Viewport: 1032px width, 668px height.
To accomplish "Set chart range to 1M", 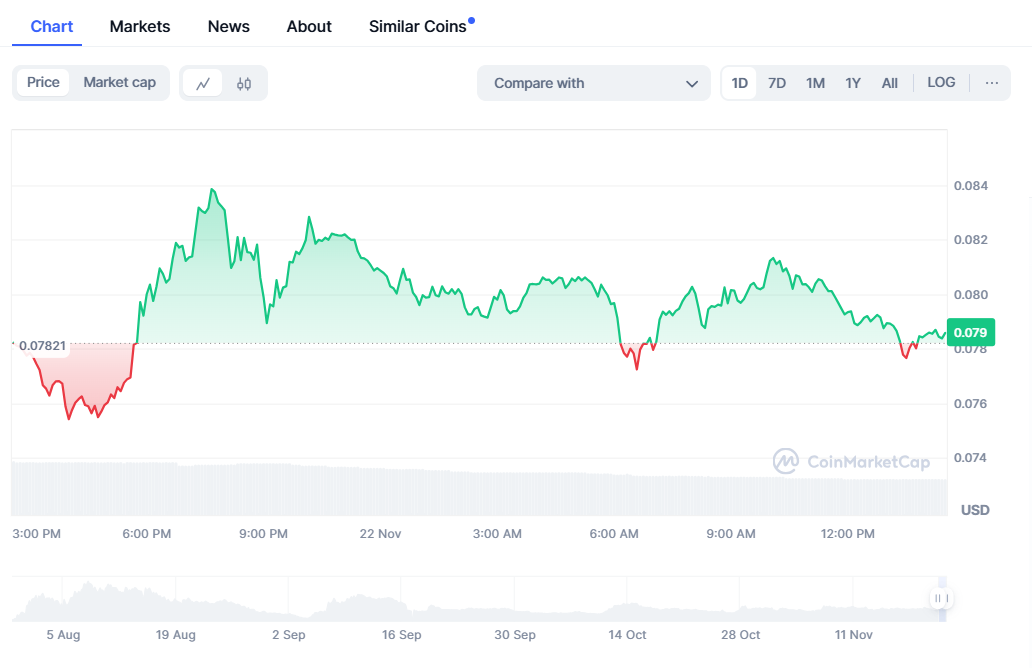I will click(x=815, y=83).
